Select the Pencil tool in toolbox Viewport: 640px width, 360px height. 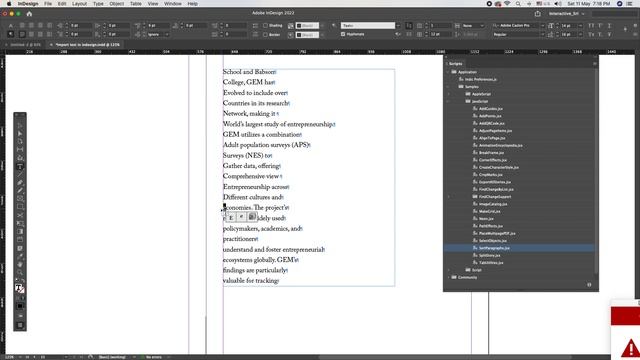point(20,191)
